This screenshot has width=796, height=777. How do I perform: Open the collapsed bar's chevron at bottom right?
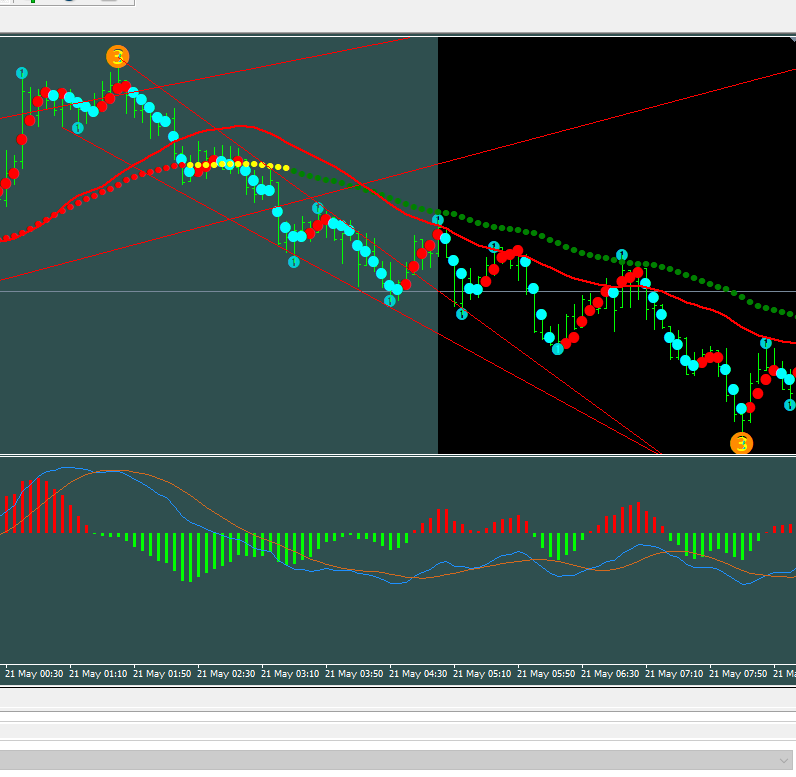pyautogui.click(x=783, y=760)
